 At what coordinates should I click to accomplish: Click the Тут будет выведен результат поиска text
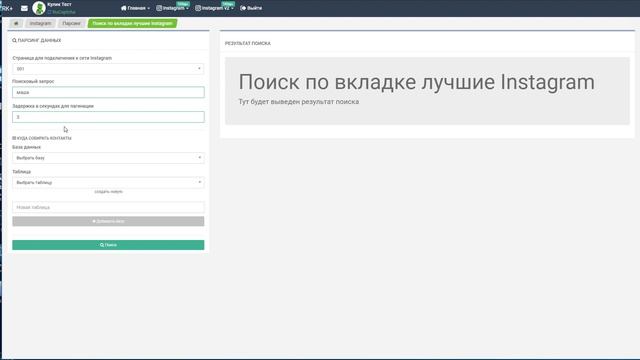click(299, 102)
